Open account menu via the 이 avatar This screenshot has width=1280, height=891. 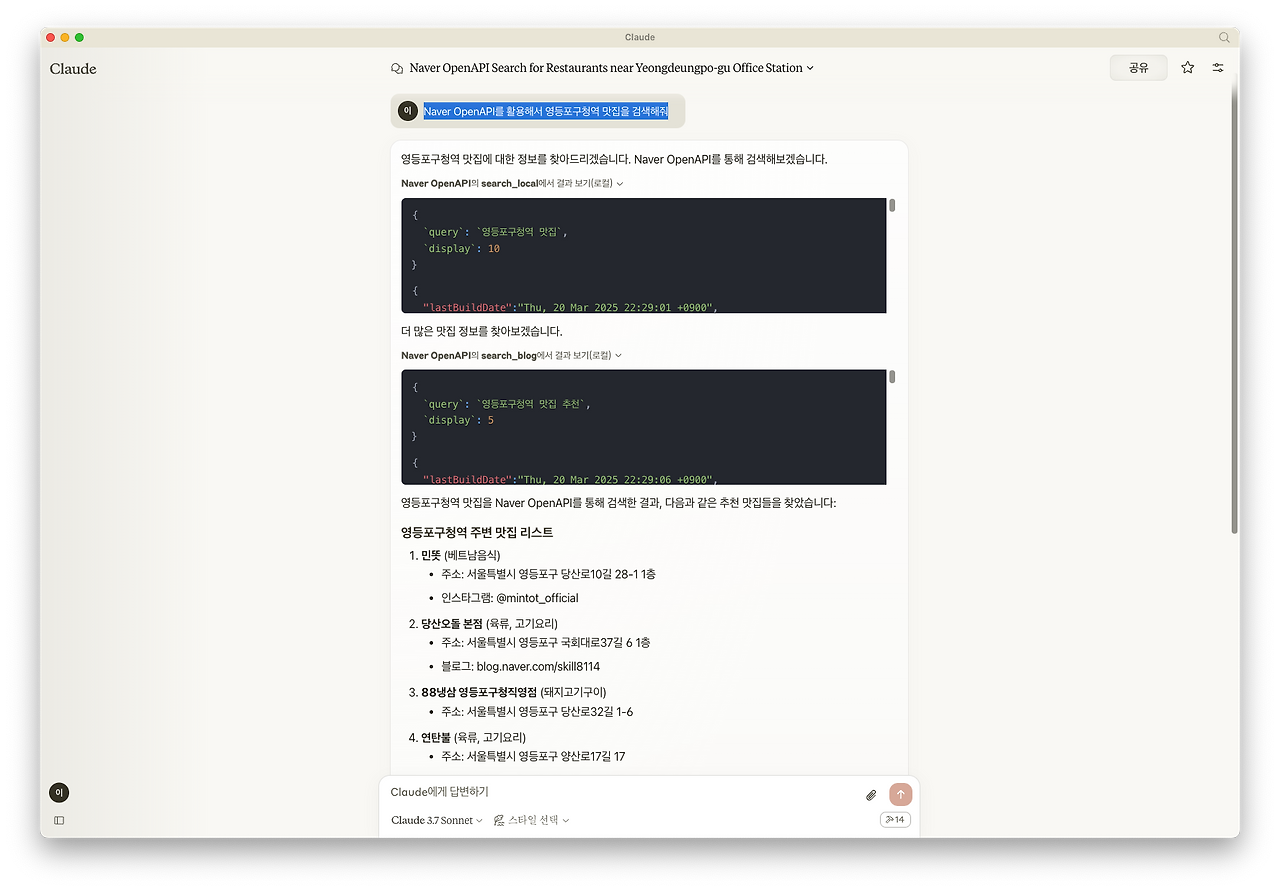[x=58, y=792]
